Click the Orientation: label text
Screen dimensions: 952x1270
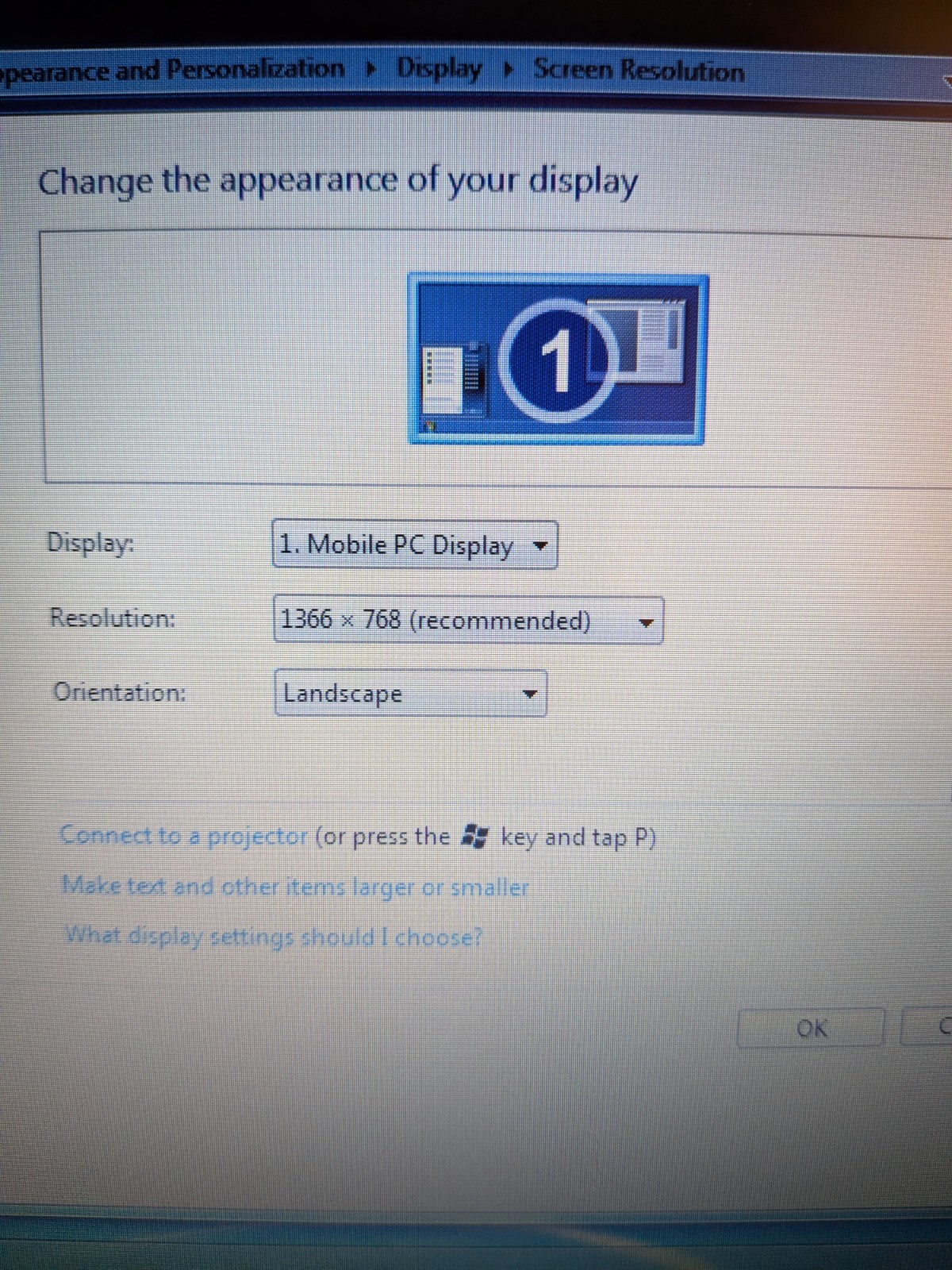click(x=120, y=692)
